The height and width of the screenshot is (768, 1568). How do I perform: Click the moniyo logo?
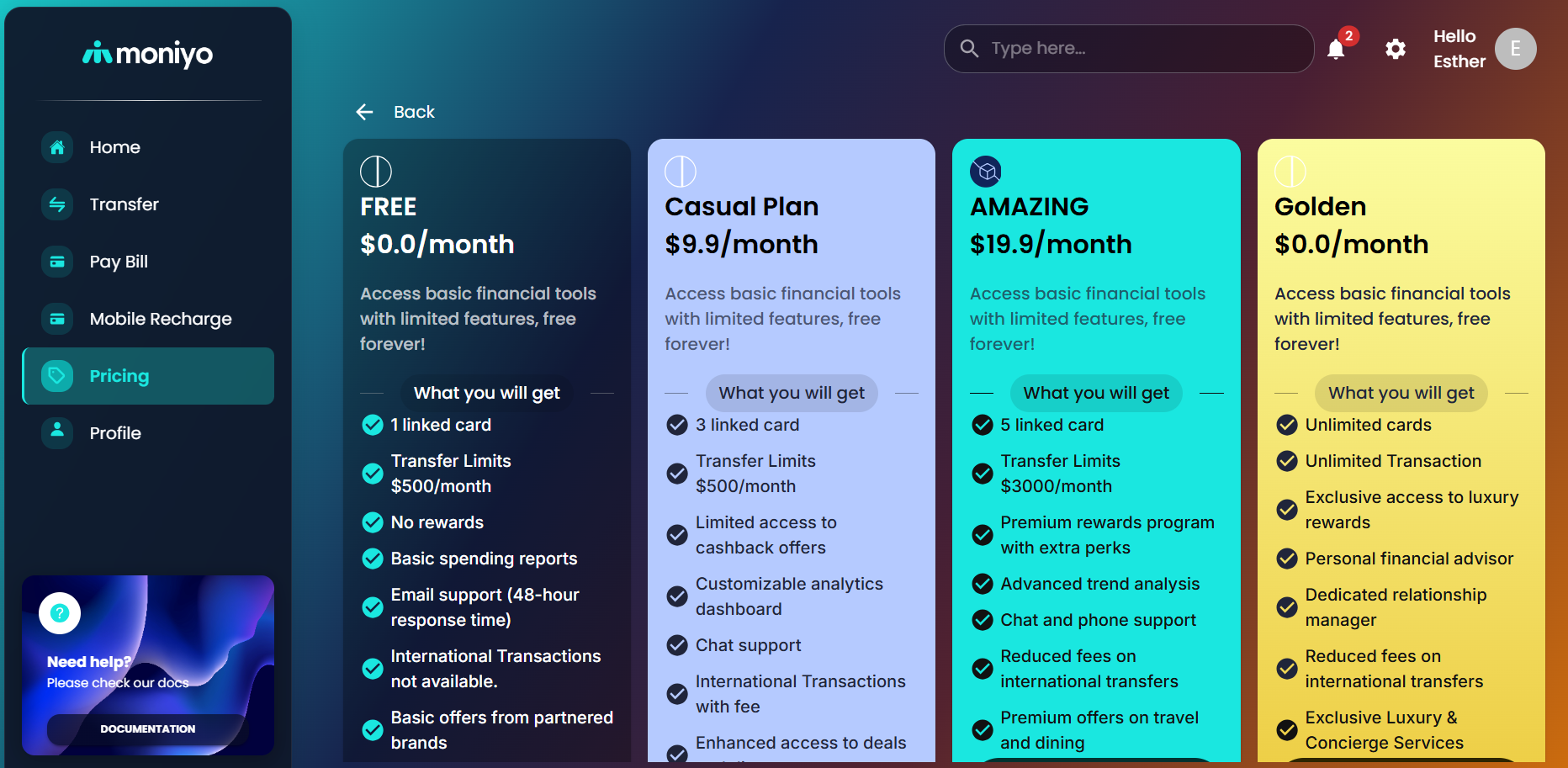148,54
